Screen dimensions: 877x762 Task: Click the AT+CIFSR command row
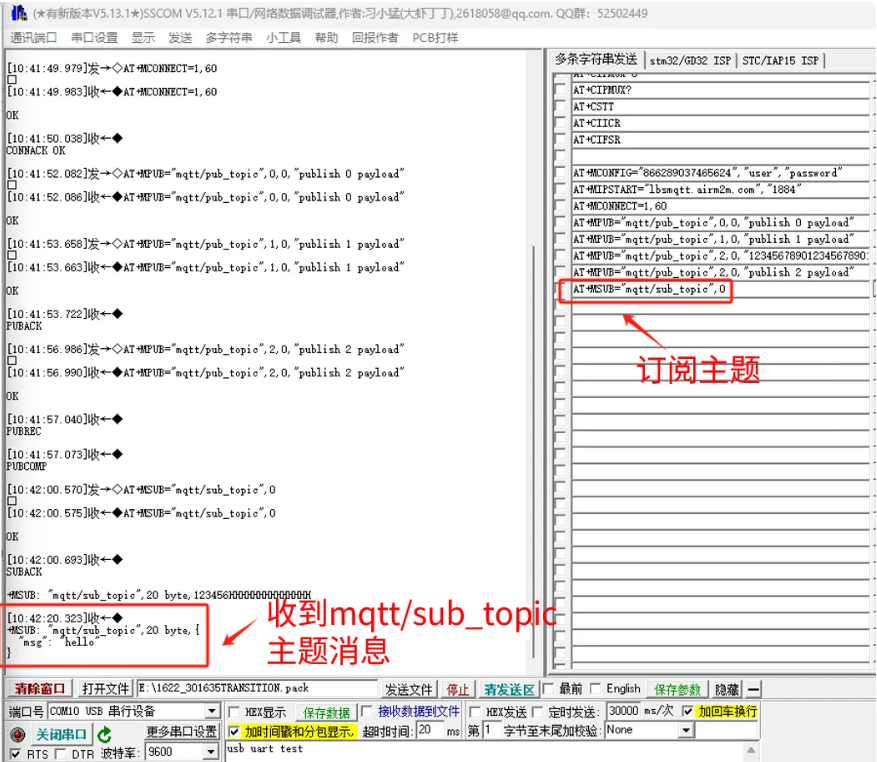tap(720, 140)
